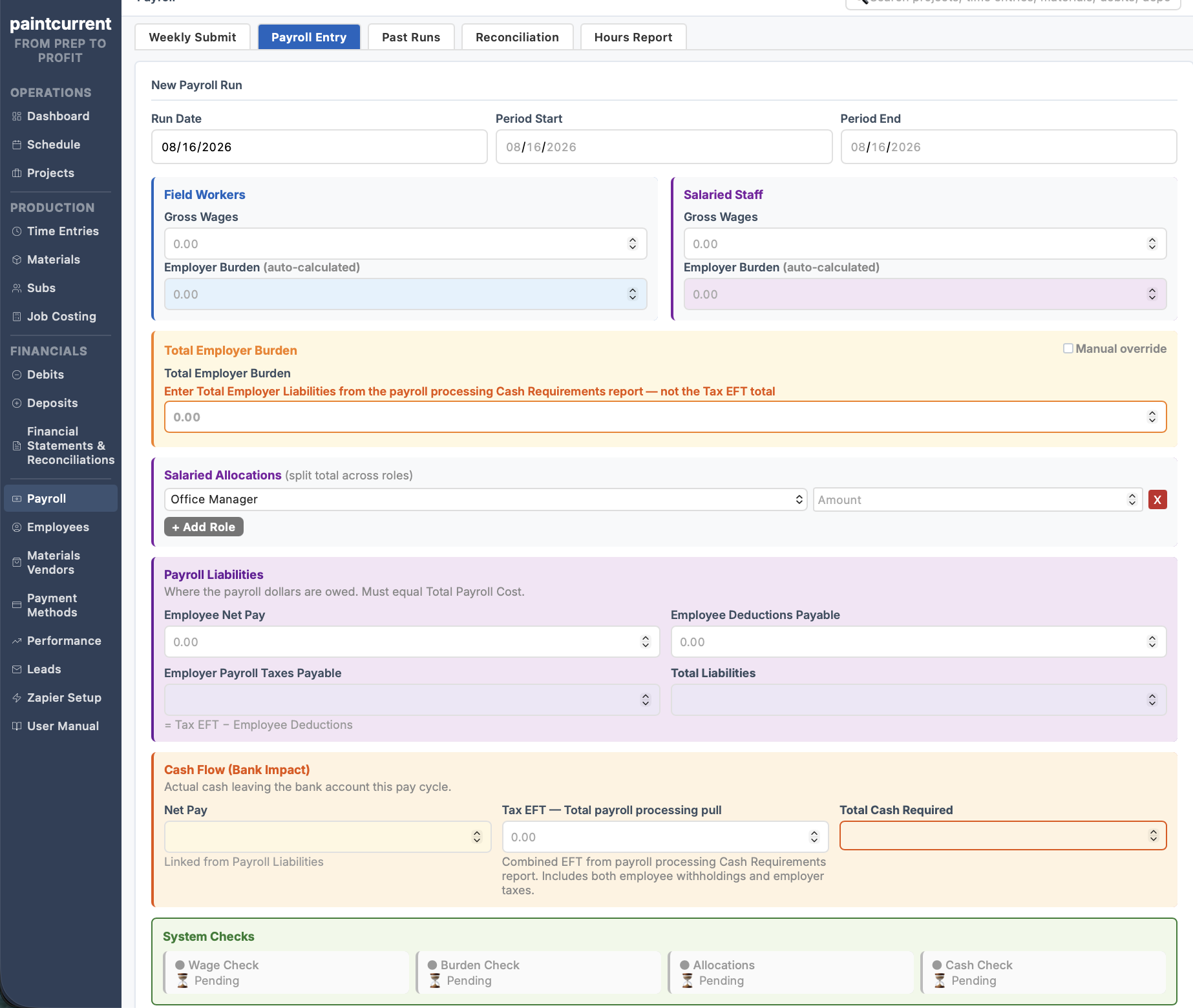The height and width of the screenshot is (1008, 1193).
Task: Step the Total Employer Burden spinner
Action: [x=1152, y=417]
